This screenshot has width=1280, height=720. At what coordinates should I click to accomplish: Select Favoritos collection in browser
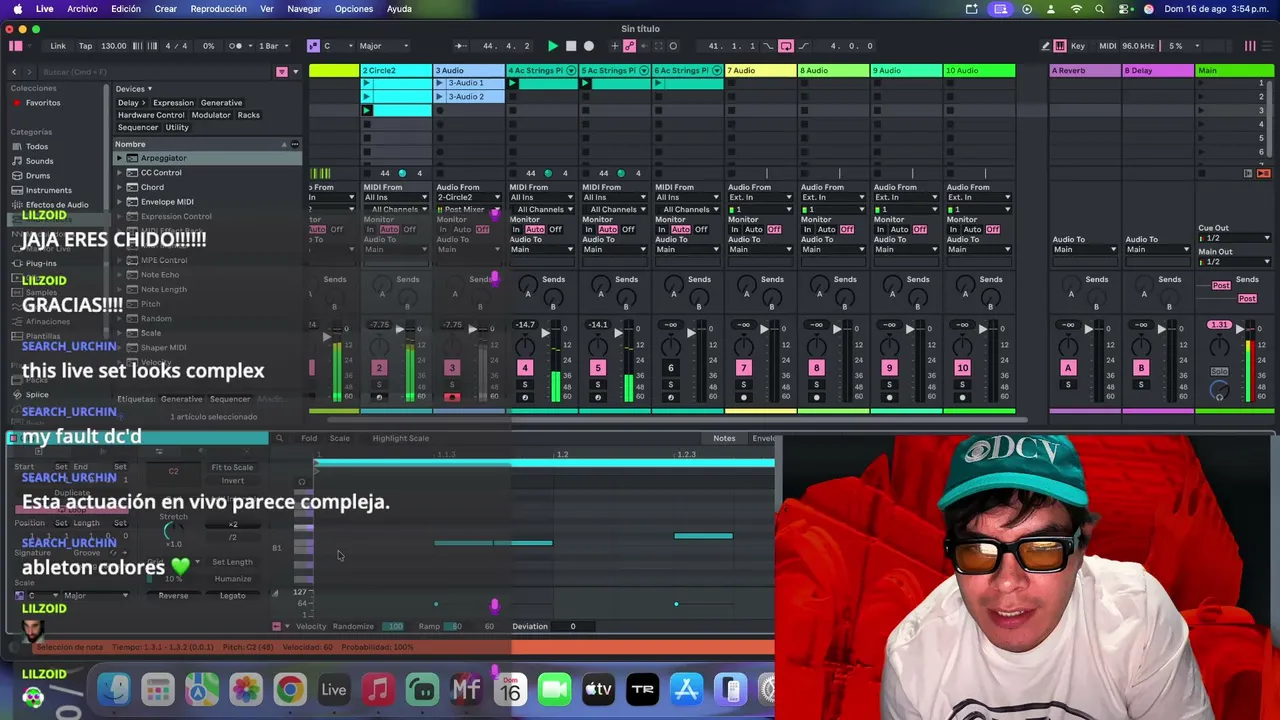[x=42, y=103]
